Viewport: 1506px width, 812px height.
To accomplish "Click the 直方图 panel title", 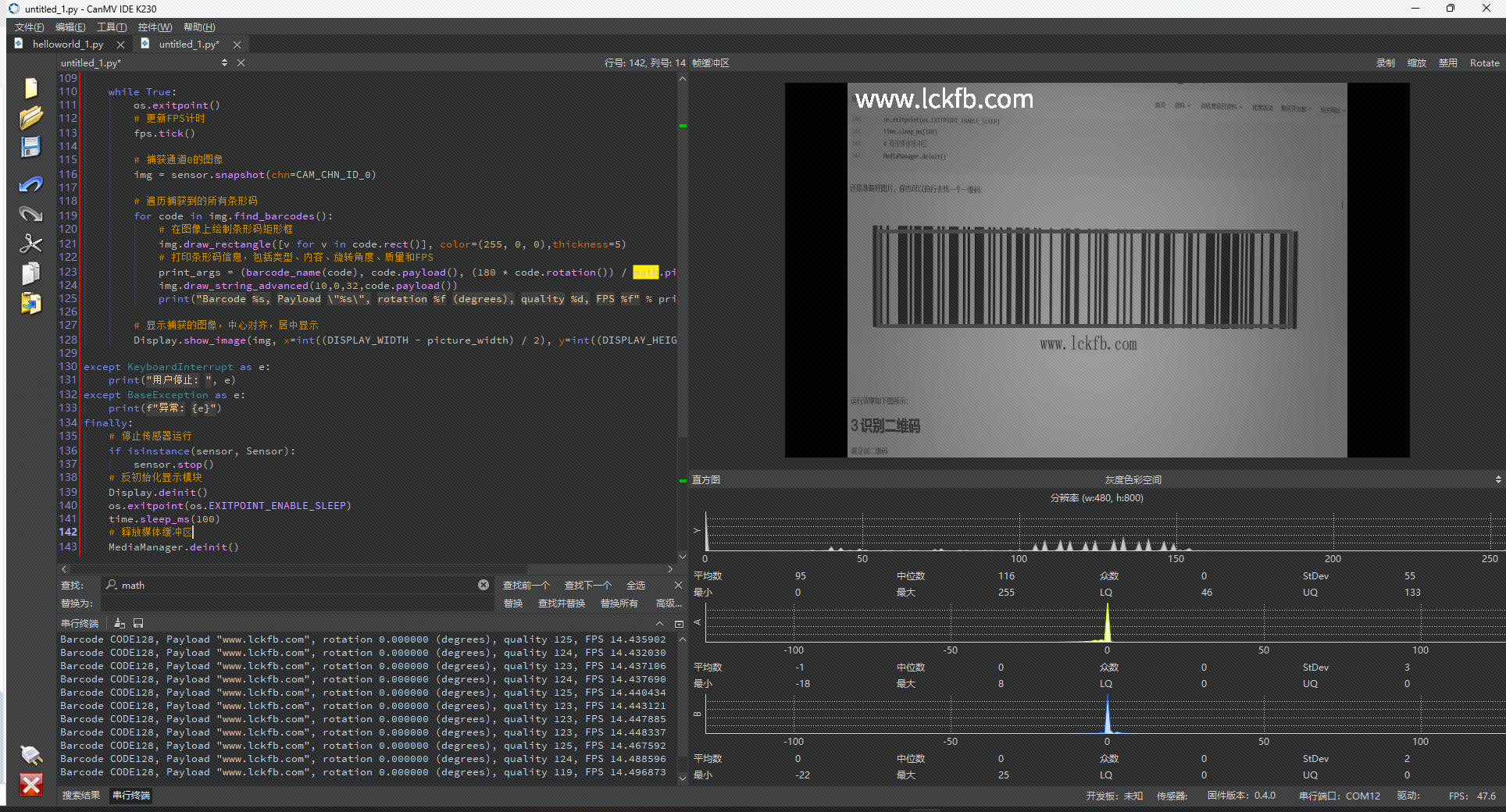I will pyautogui.click(x=706, y=479).
